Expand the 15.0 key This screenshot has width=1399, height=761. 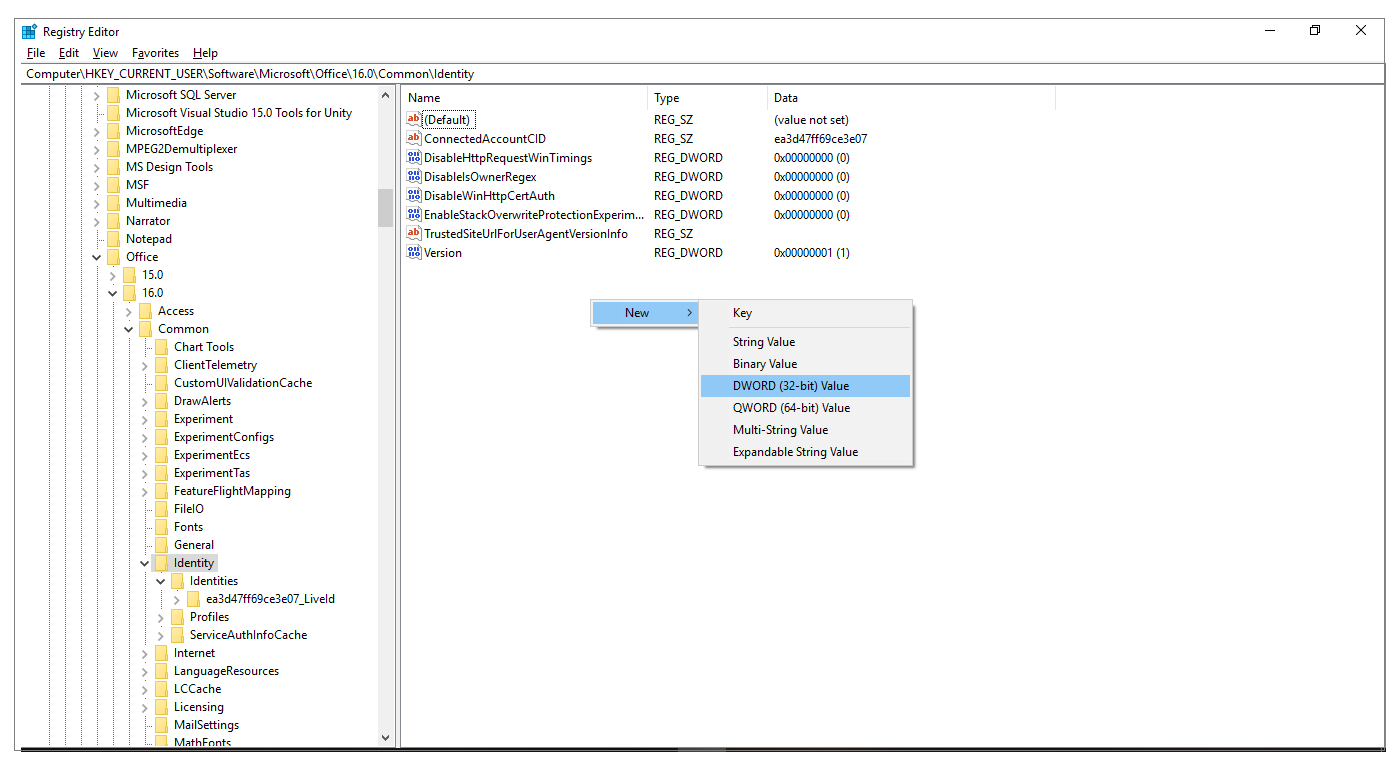tap(113, 275)
